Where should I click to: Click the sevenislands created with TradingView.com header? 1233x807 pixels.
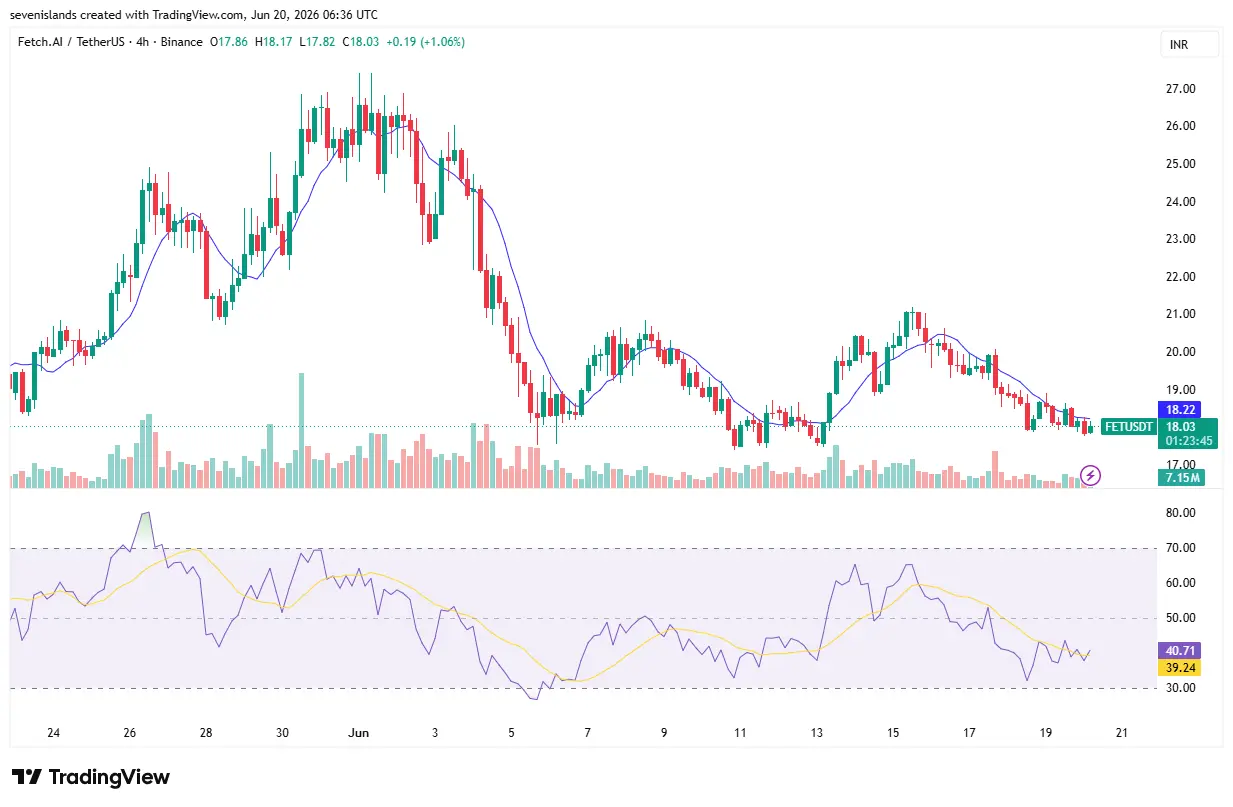click(193, 15)
